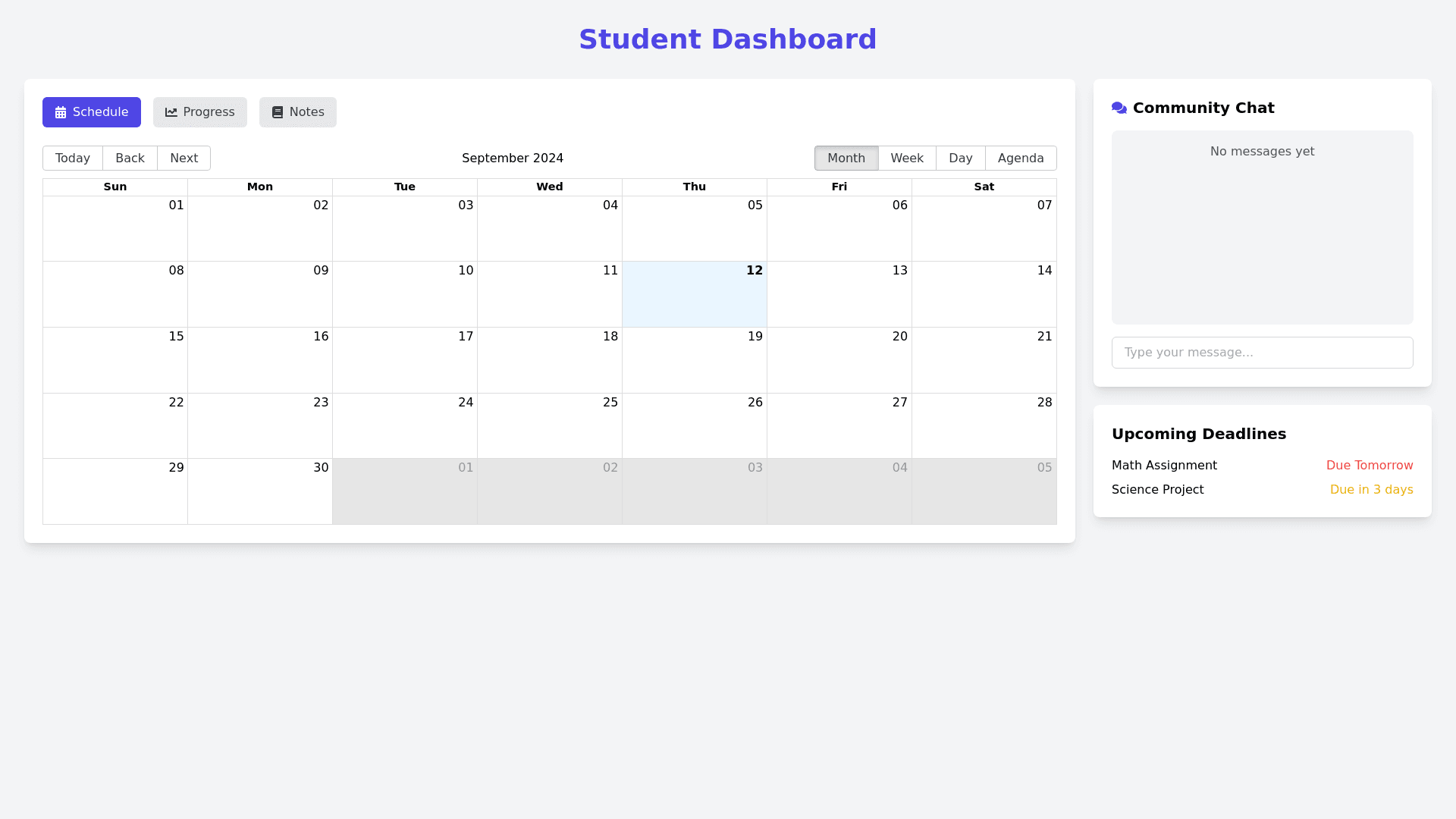Select the Month calendar view
The image size is (1456, 819).
pos(846,158)
